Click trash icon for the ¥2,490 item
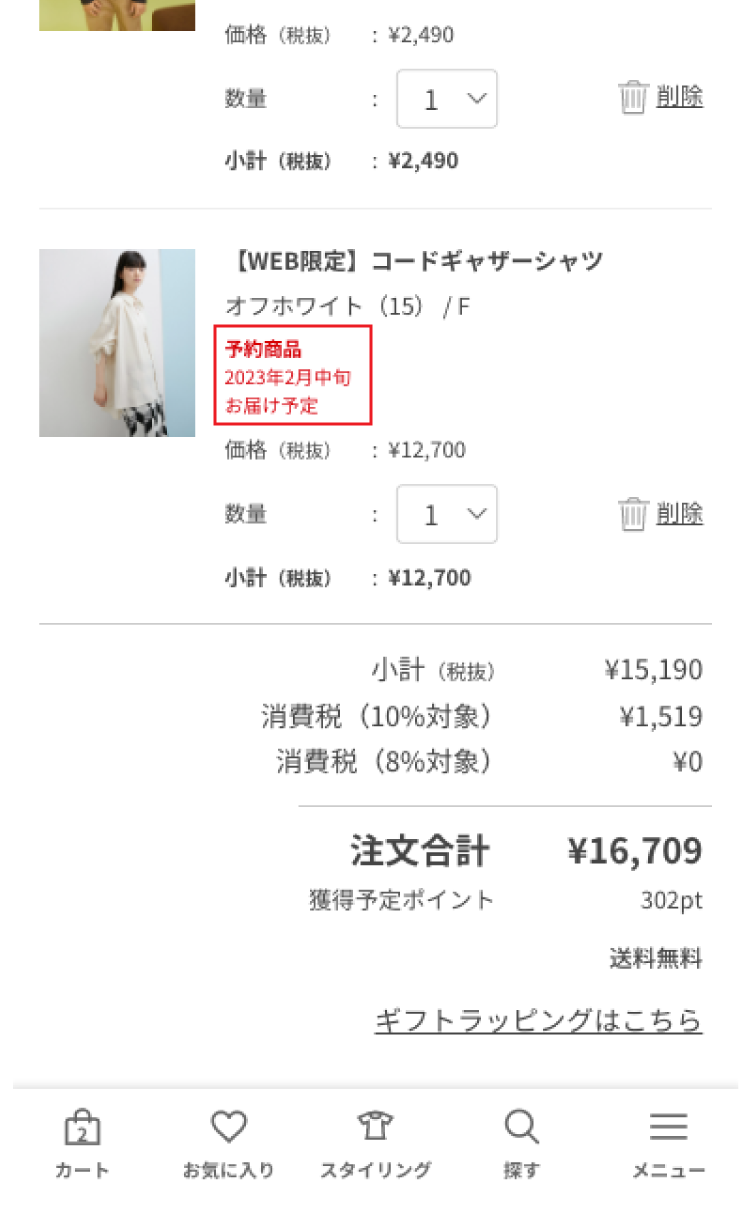Viewport: 750px width, 1218px height. click(633, 98)
